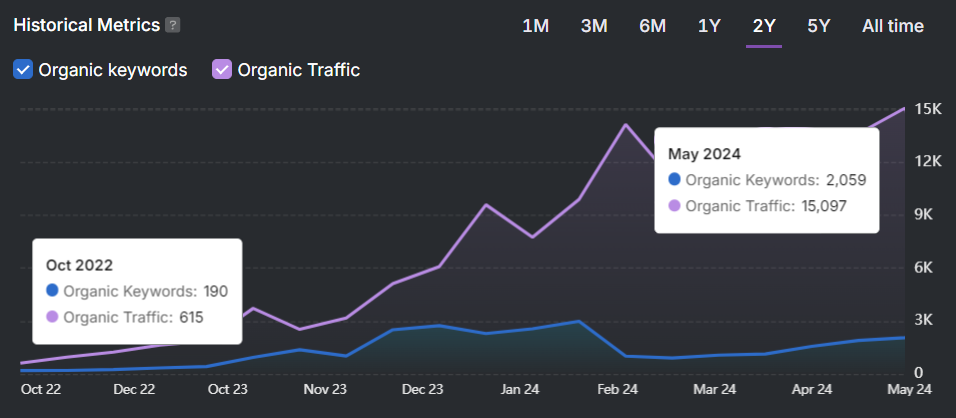The image size is (956, 418).
Task: Uncheck the Organic keywords checkbox
Action: [x=23, y=70]
